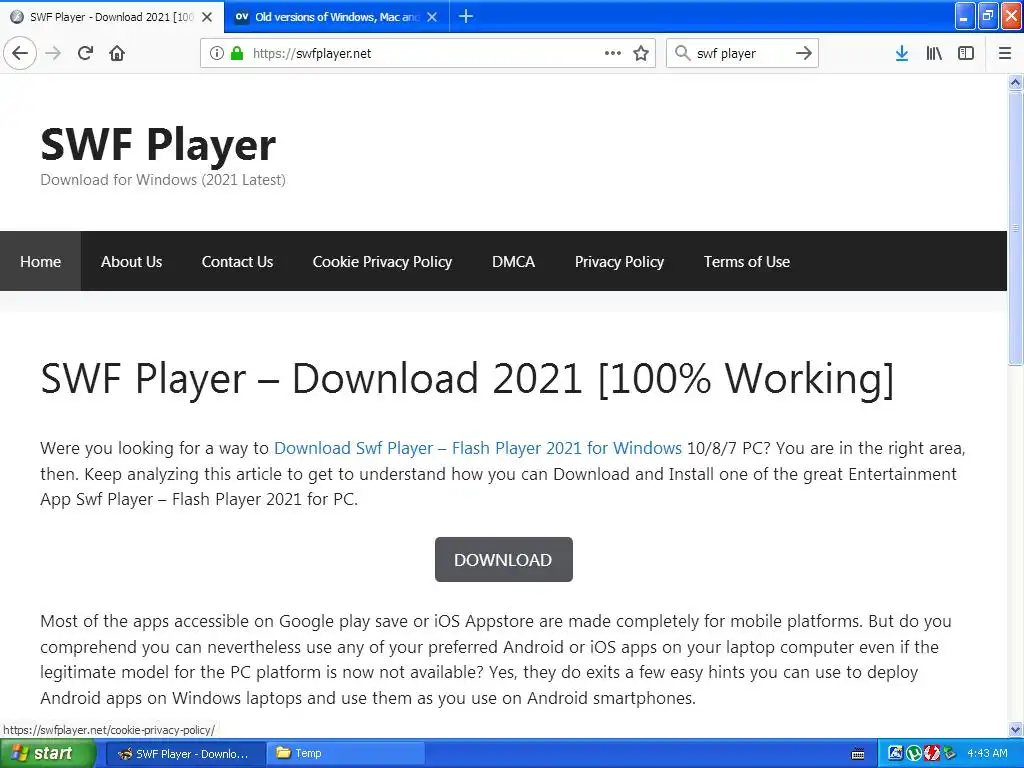Click the search field containing swf player
The width and height of the screenshot is (1024, 768).
(x=742, y=53)
